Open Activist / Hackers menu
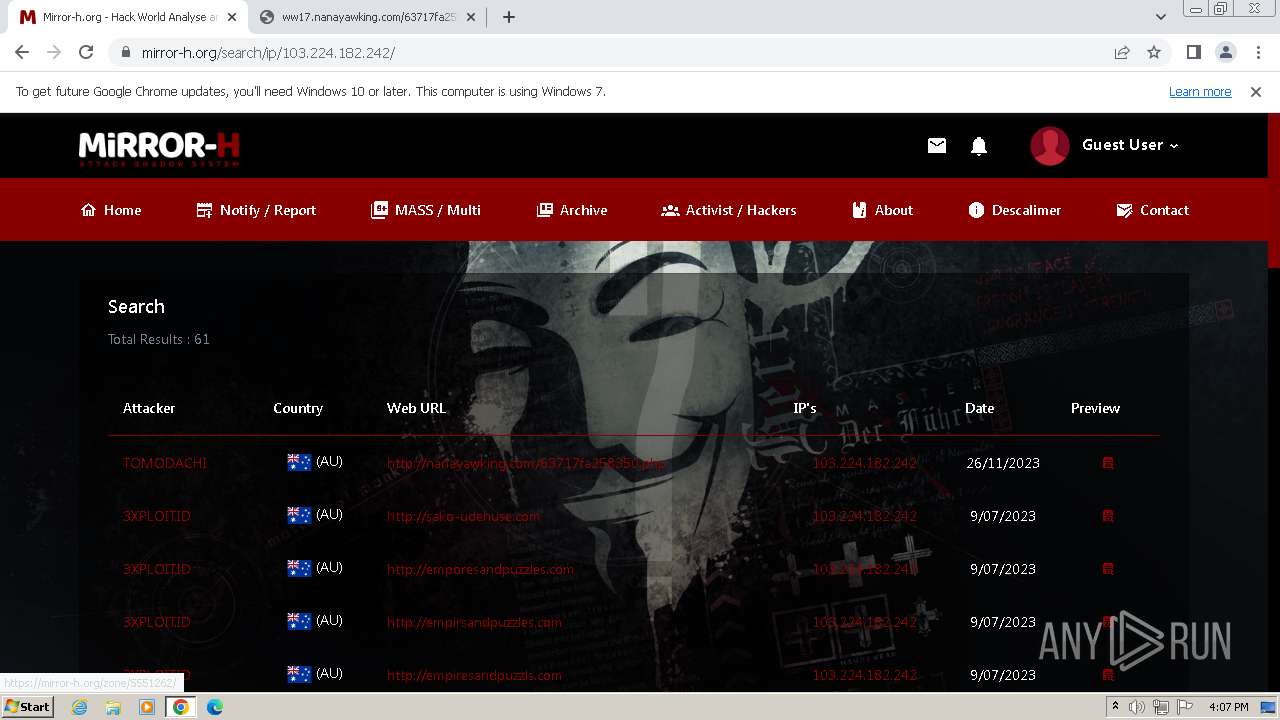This screenshot has height=720, width=1280. tap(729, 210)
